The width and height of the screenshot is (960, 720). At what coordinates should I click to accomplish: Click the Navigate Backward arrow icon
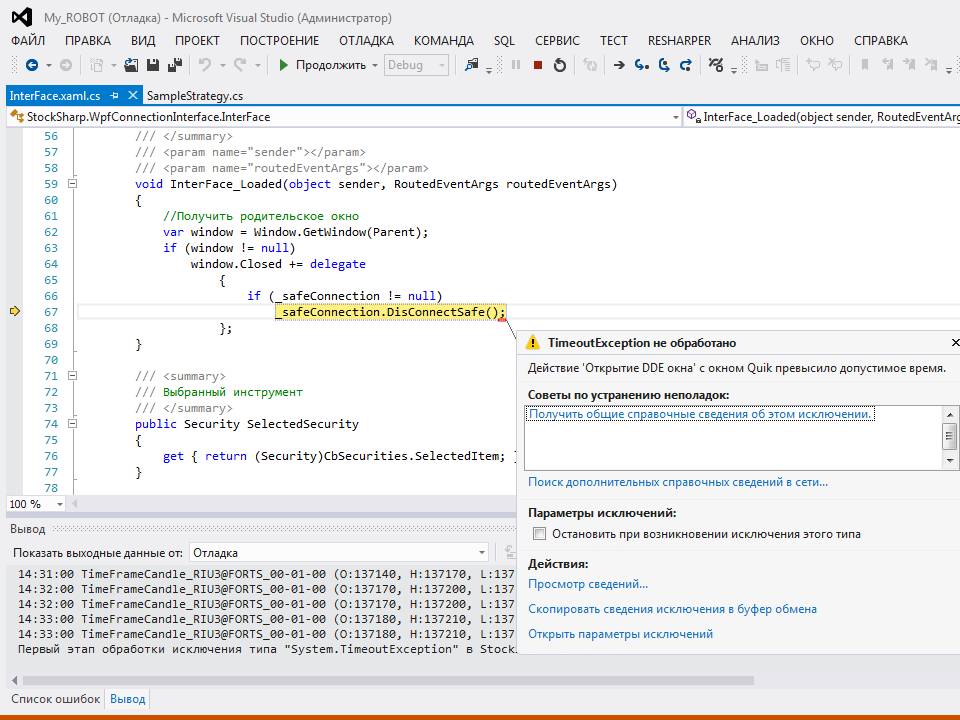(x=32, y=65)
